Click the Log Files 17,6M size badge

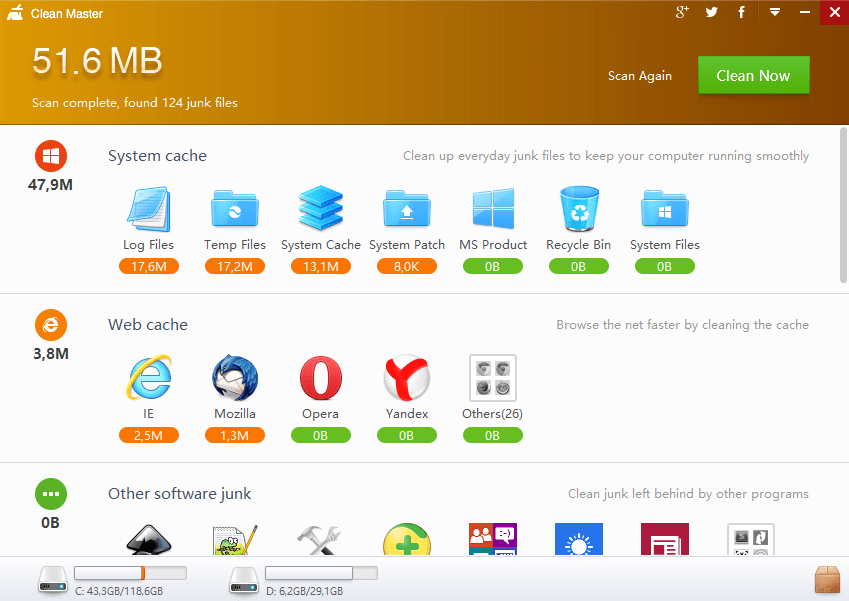tap(149, 266)
